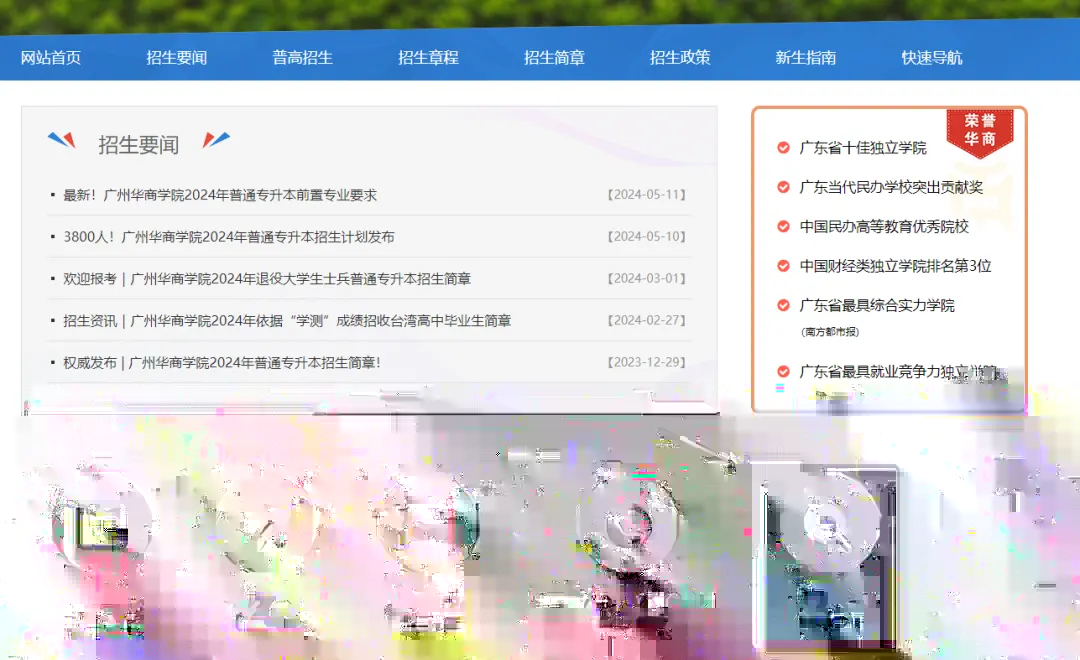Click the check icon beside 广东当代民办学校突出贡献奖

(783, 187)
